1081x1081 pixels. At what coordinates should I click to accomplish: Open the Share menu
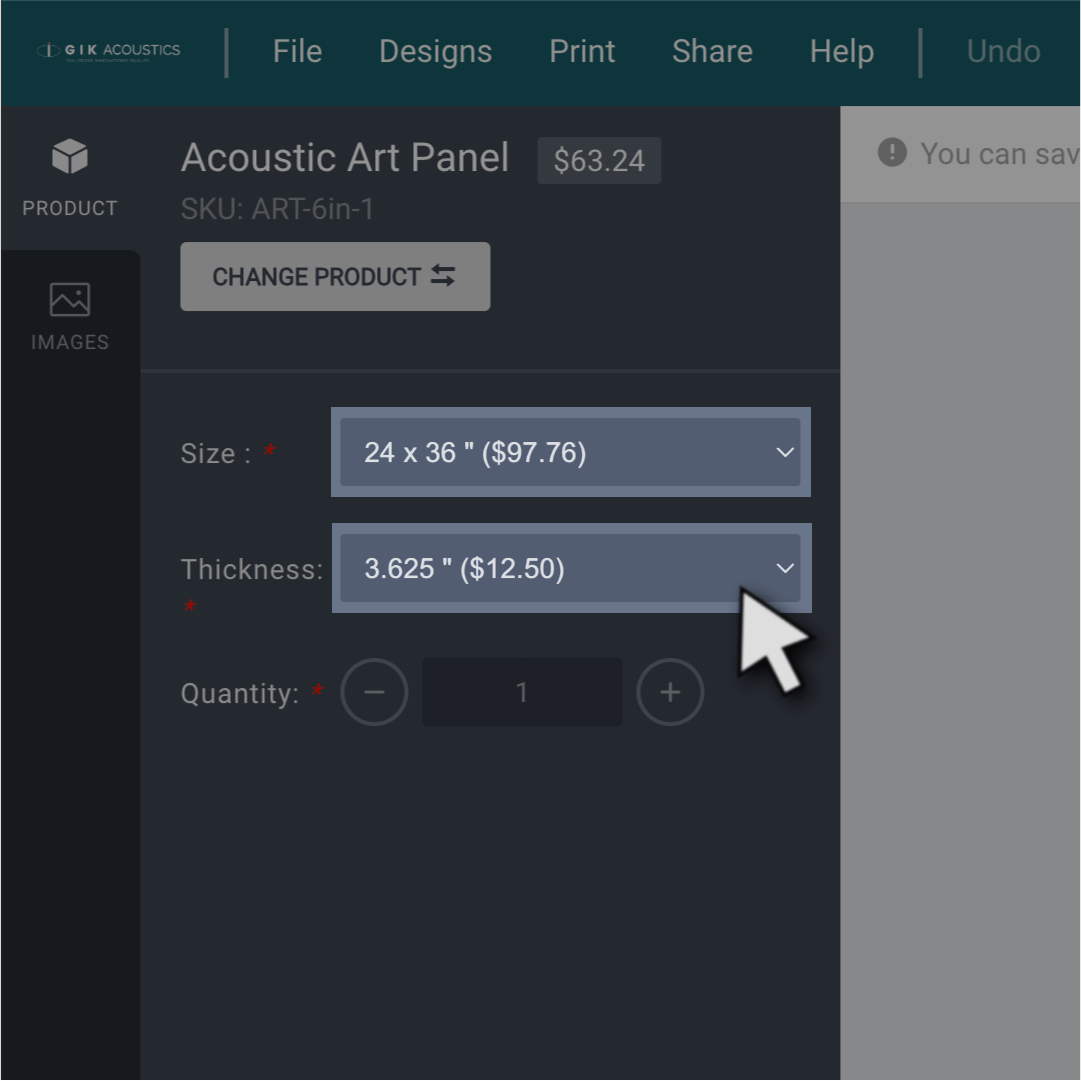[x=712, y=52]
